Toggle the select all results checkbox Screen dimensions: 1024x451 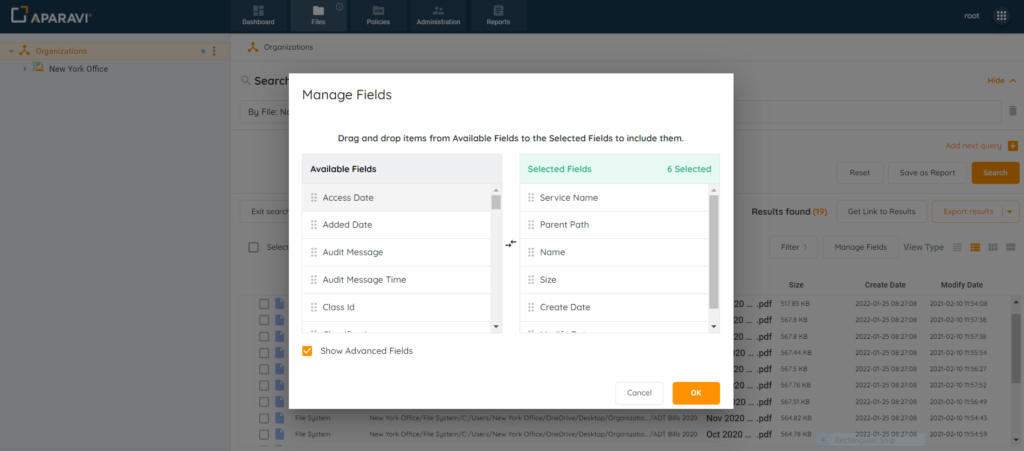[254, 247]
